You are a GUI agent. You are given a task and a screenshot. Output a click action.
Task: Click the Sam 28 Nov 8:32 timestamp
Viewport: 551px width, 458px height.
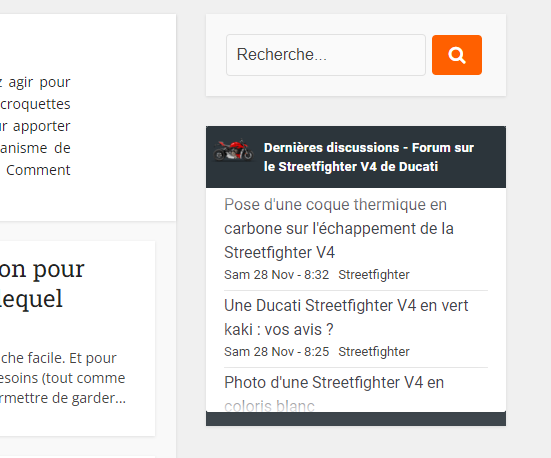coord(277,275)
